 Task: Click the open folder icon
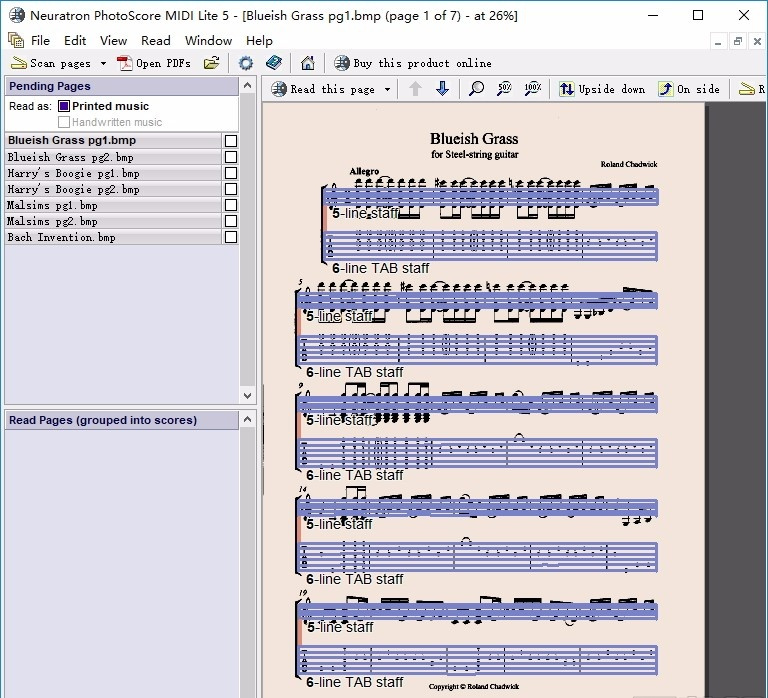click(x=211, y=63)
